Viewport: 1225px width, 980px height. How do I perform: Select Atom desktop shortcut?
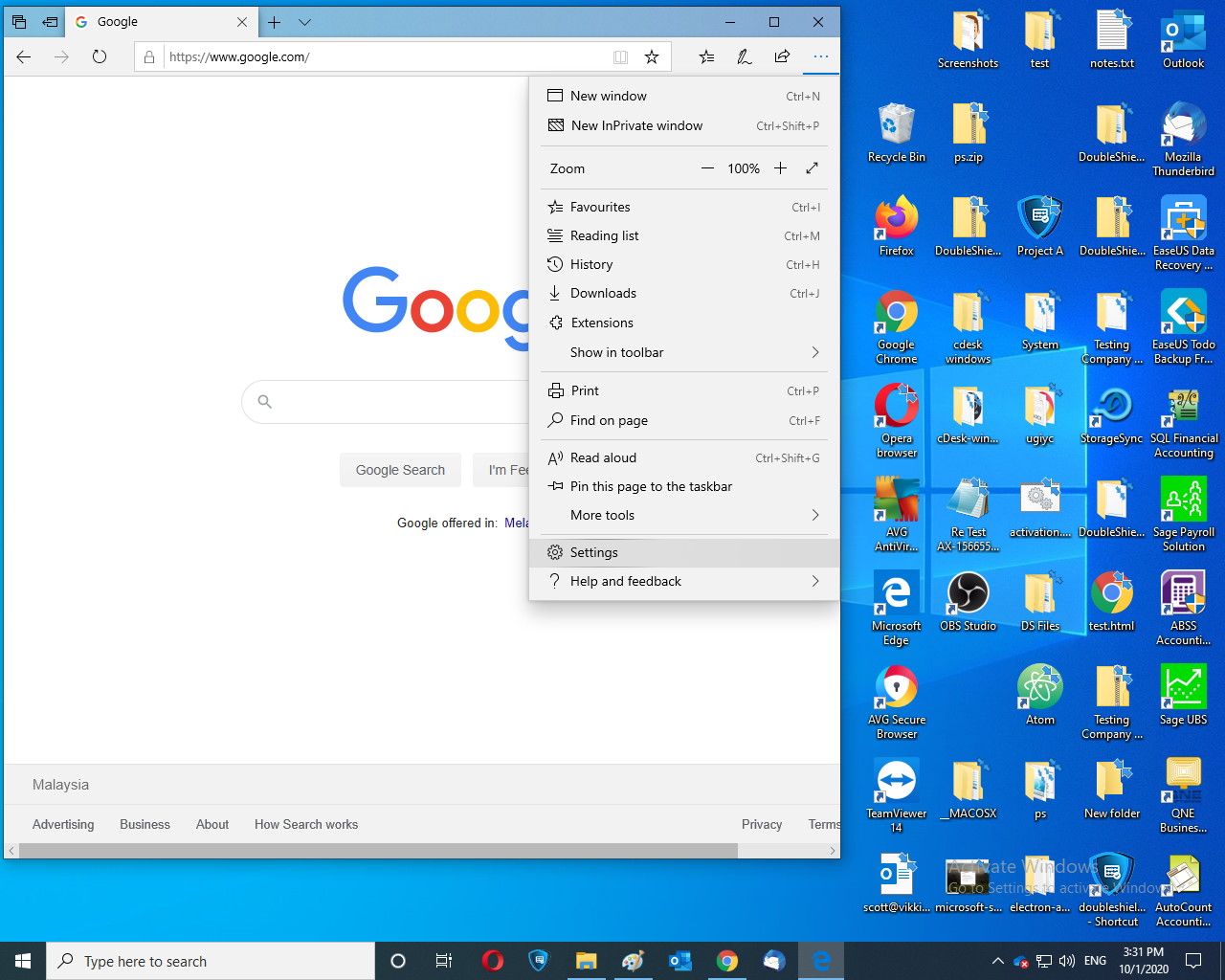click(x=1040, y=696)
